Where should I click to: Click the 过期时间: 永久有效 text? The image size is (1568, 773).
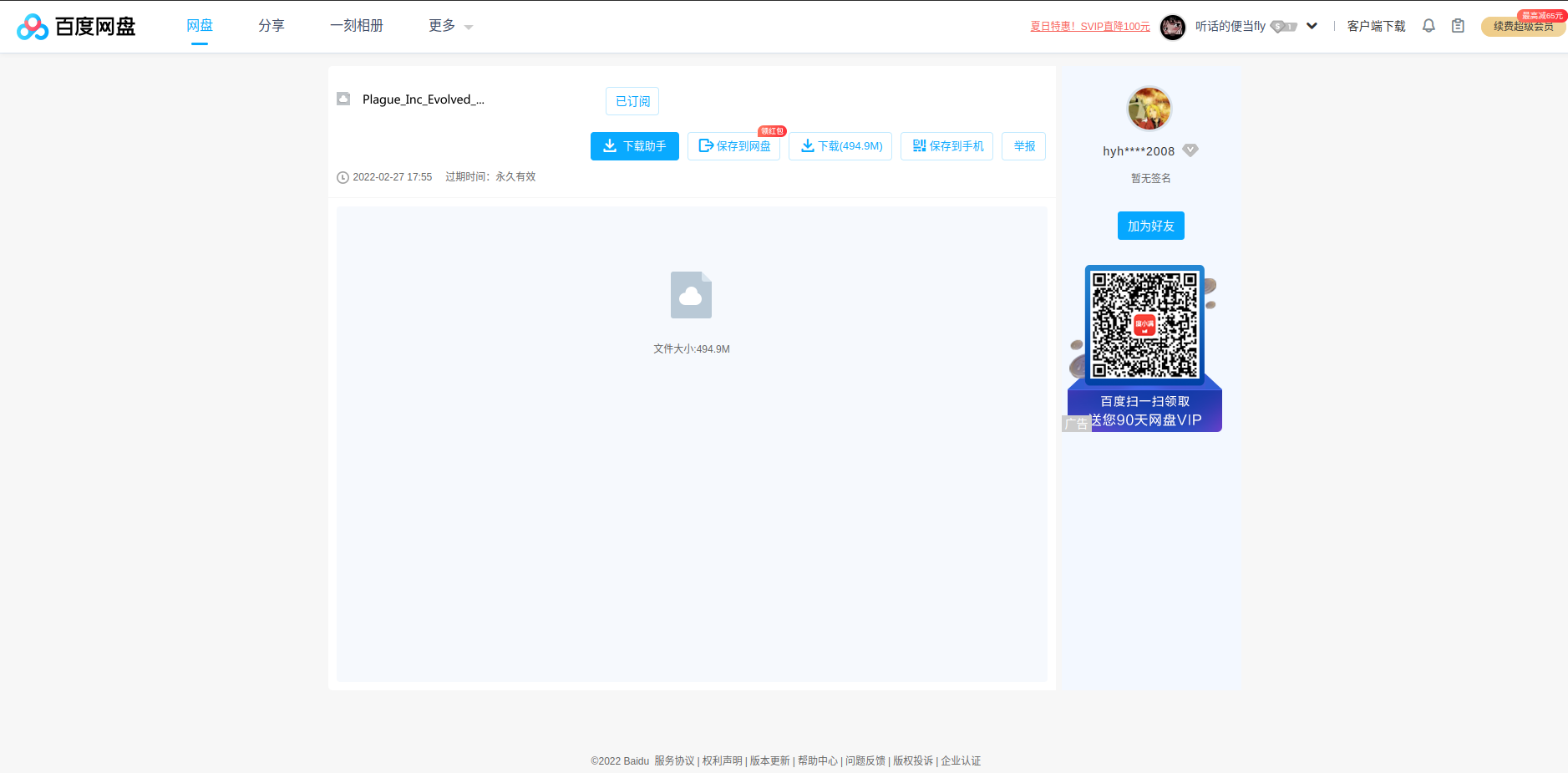490,177
